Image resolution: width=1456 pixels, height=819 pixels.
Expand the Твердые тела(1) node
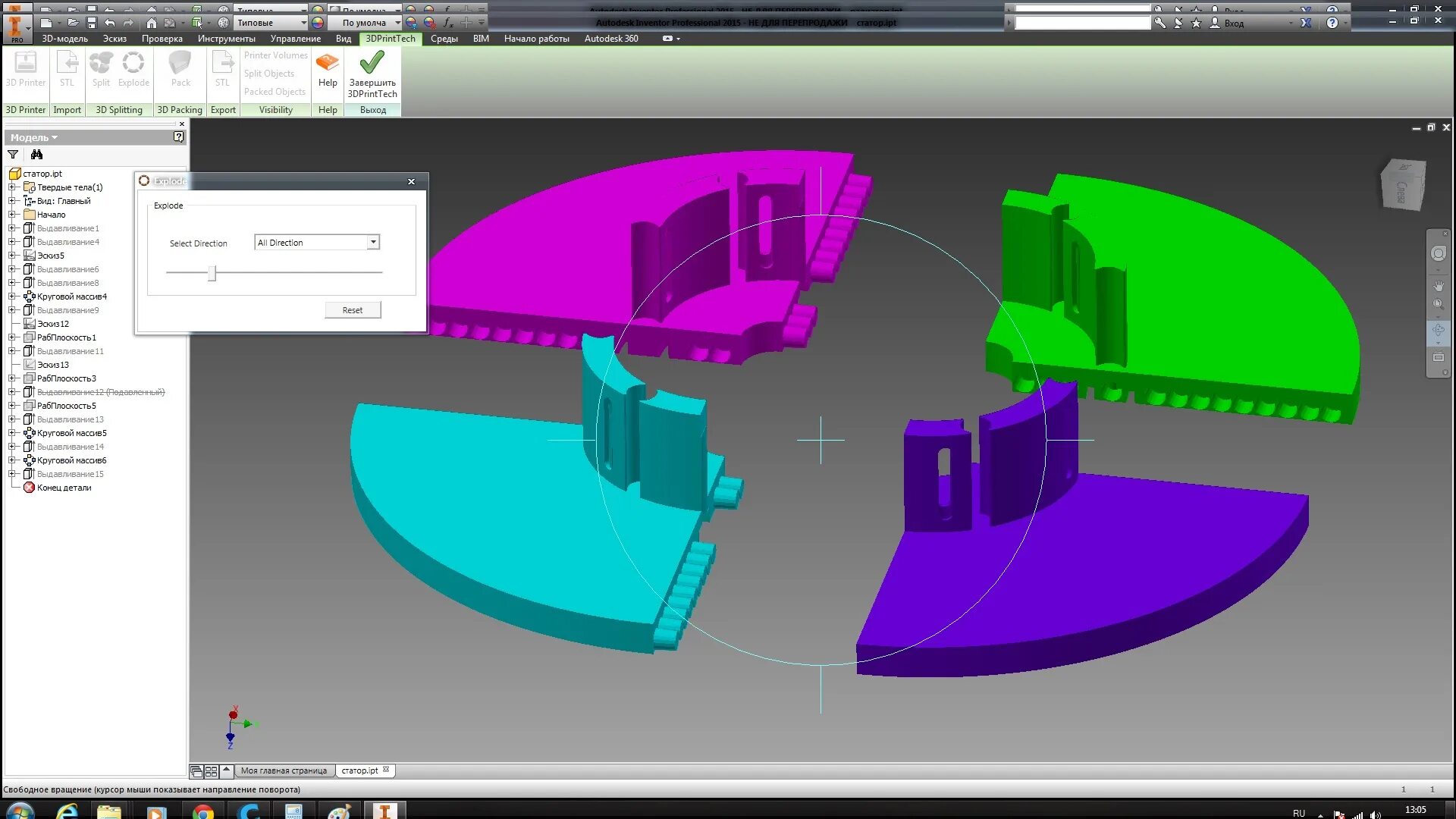[x=12, y=187]
